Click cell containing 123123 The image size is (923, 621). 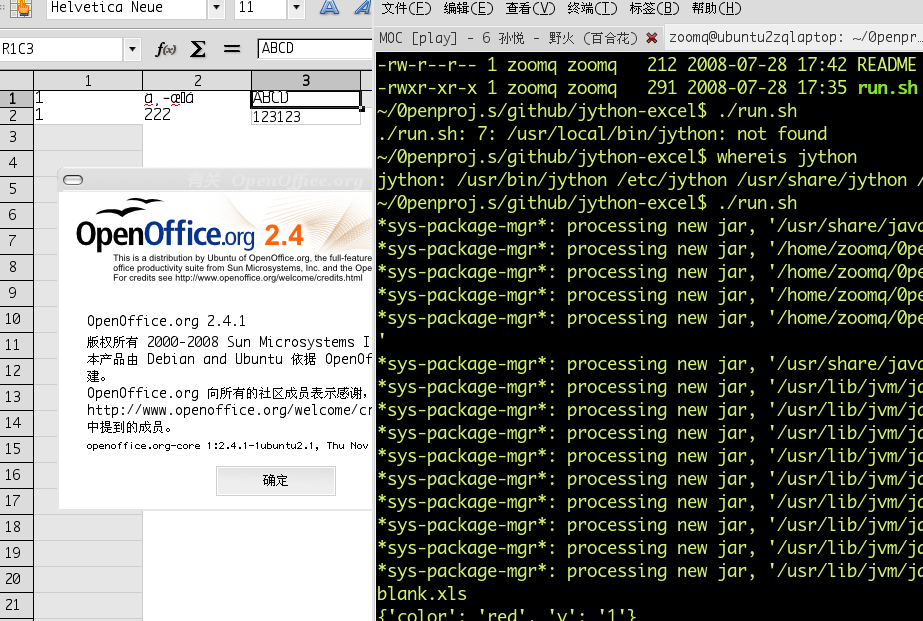pos(305,116)
